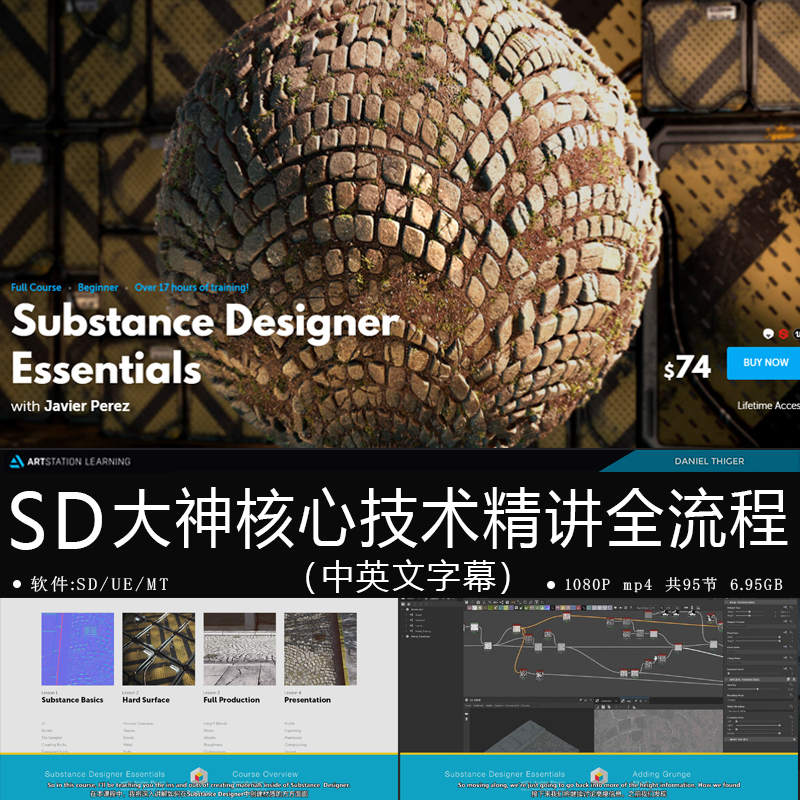The width and height of the screenshot is (800, 800).
Task: Expand the SPECIFIC PARAMETERS section
Action: click(727, 679)
